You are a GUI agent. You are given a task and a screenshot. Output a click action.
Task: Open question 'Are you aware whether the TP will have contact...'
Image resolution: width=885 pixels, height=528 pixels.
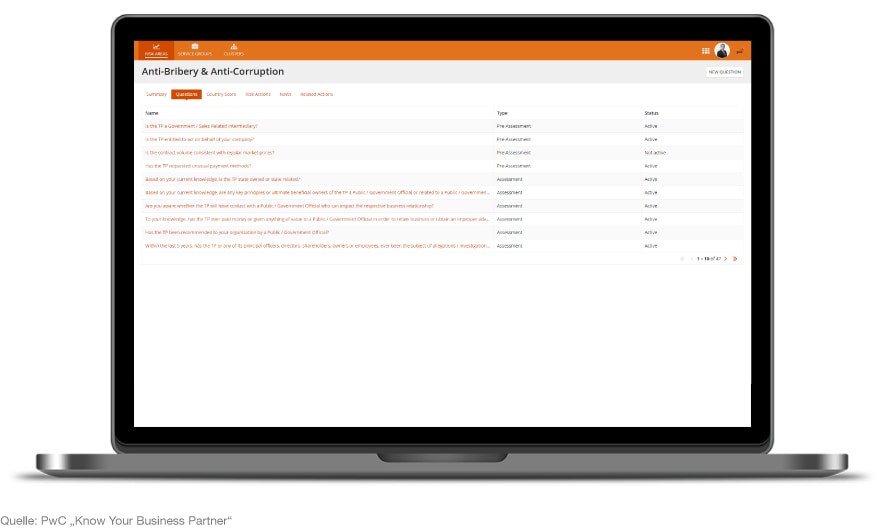290,206
